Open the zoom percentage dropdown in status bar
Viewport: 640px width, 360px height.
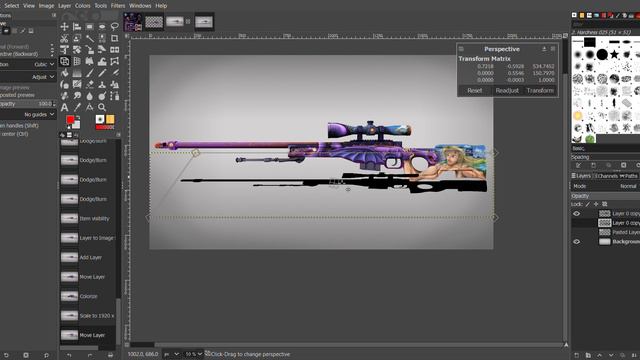pos(193,354)
